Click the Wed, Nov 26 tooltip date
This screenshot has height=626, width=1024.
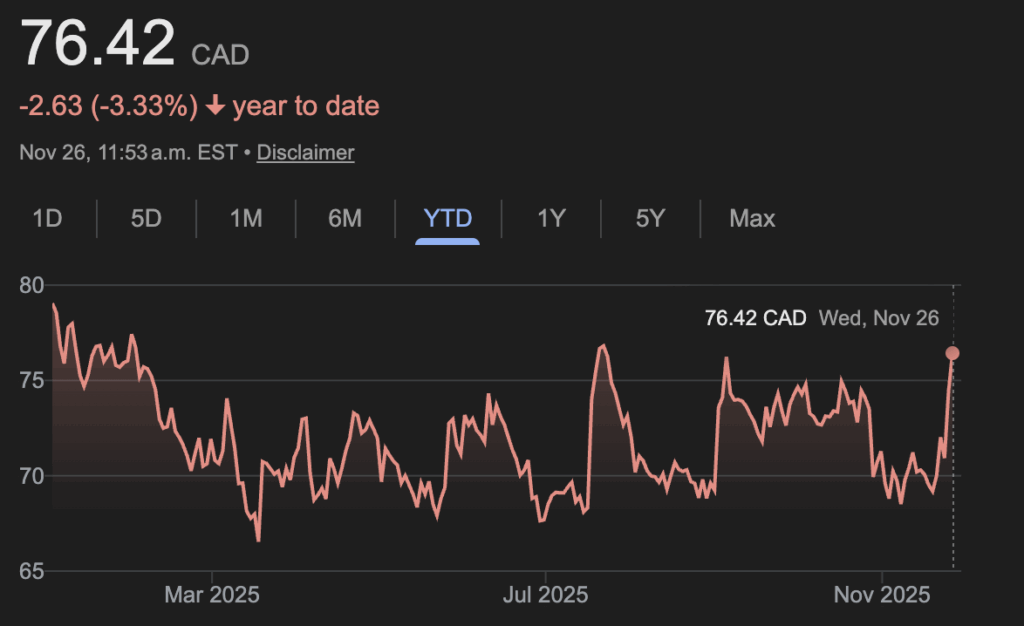tap(879, 319)
